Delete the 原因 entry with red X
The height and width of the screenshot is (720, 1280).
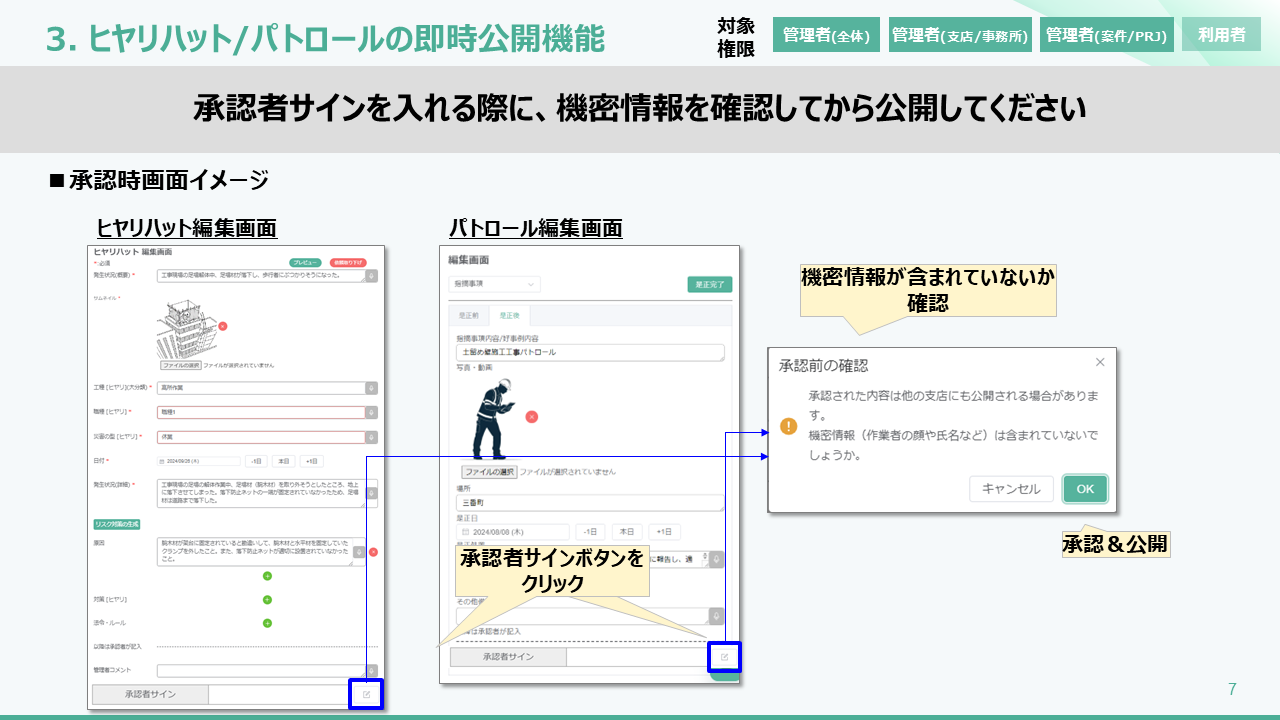pyautogui.click(x=373, y=552)
